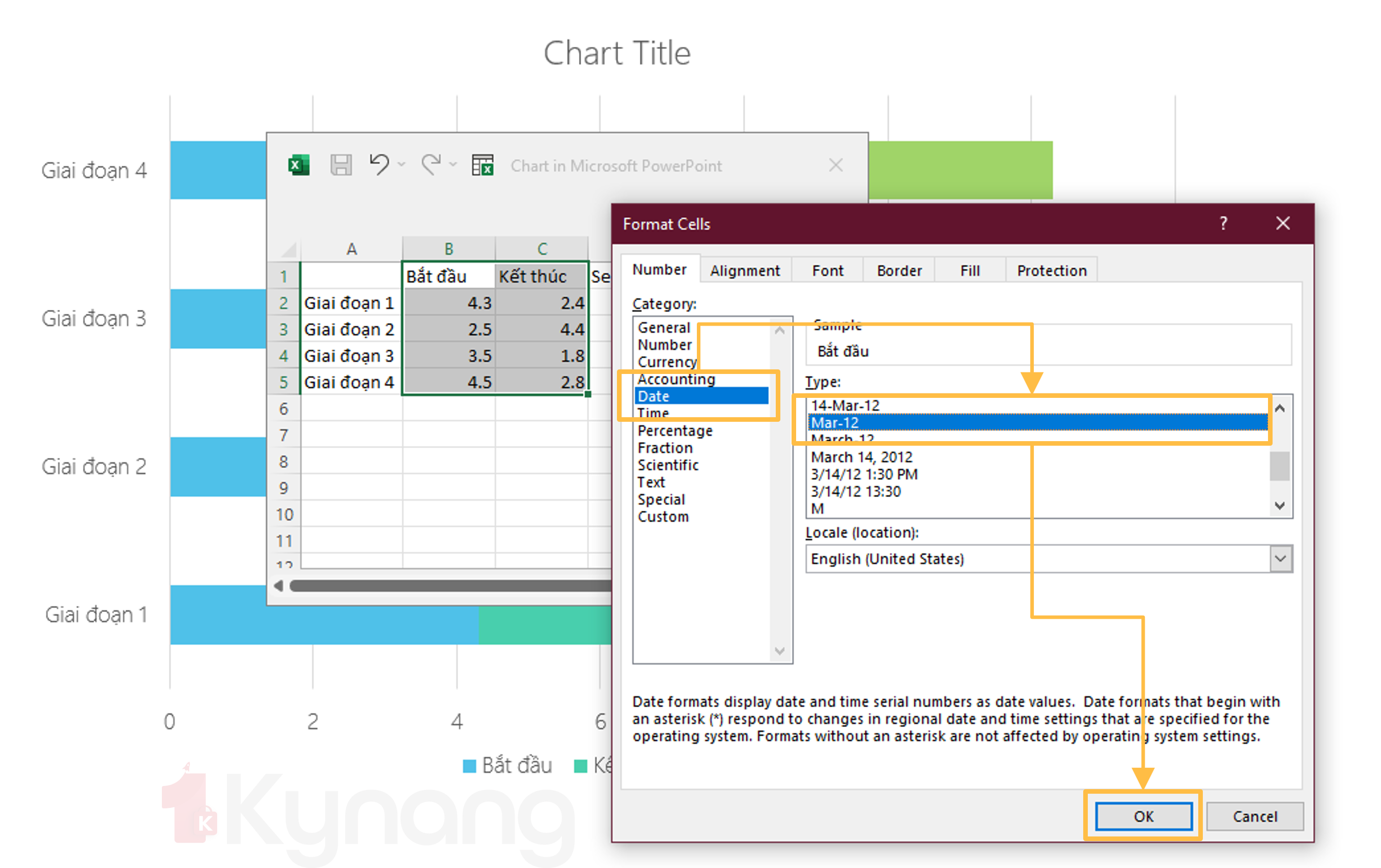Screen dimensions: 1381x868
Task: Open the Font tab
Action: 828,271
